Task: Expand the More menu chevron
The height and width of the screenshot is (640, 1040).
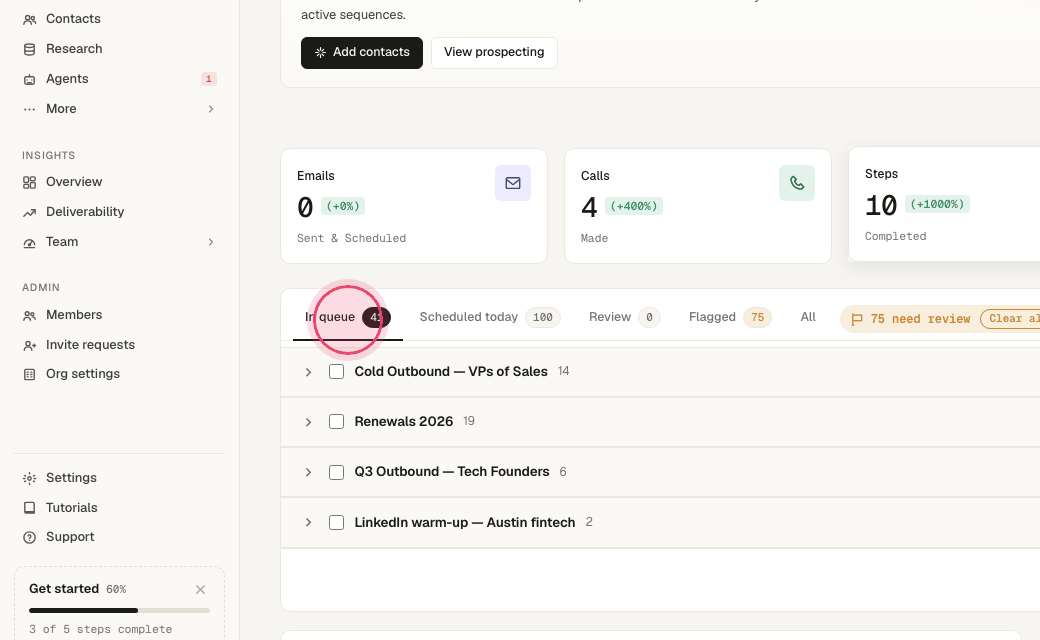Action: pyautogui.click(x=211, y=109)
